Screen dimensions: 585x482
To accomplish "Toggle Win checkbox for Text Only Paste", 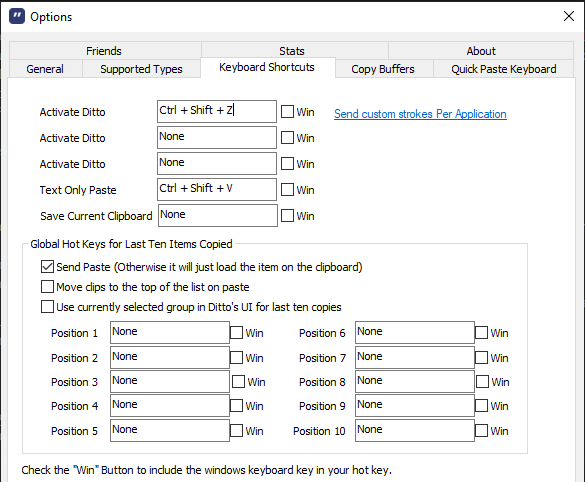I will point(287,190).
